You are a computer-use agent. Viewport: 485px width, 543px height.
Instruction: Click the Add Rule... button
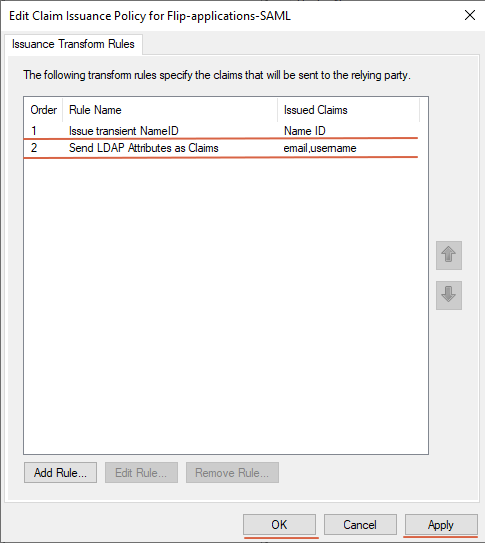click(60, 472)
